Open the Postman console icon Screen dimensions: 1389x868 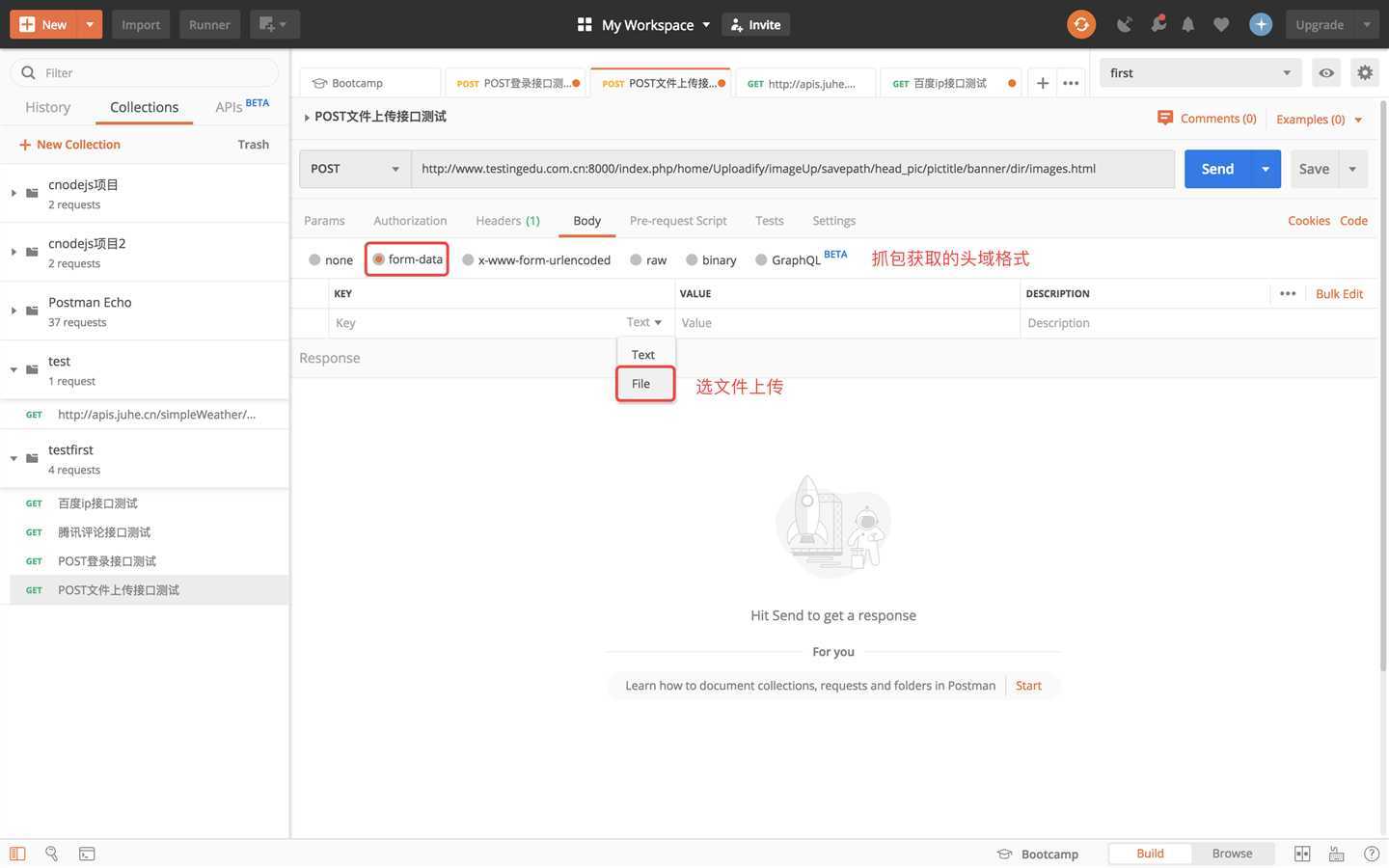(87, 854)
